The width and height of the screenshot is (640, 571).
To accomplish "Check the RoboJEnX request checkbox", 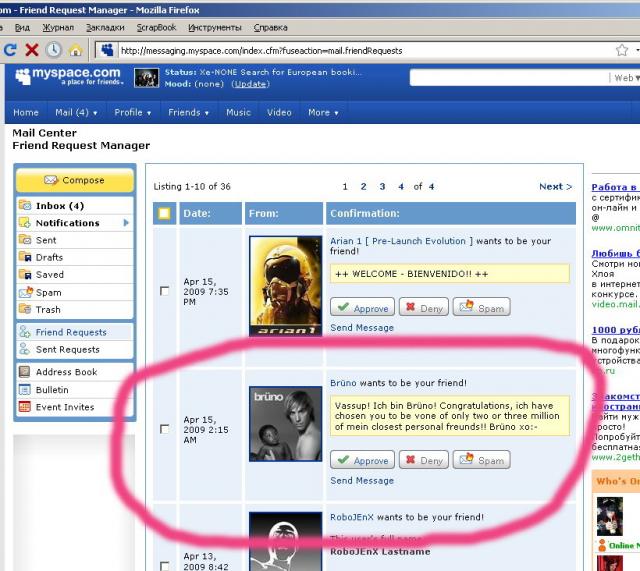I will coord(164,566).
